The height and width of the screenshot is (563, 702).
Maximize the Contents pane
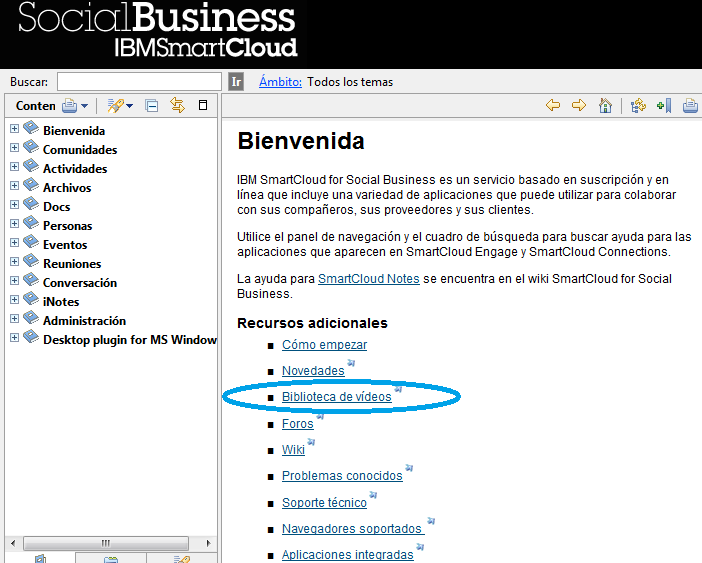(203, 105)
